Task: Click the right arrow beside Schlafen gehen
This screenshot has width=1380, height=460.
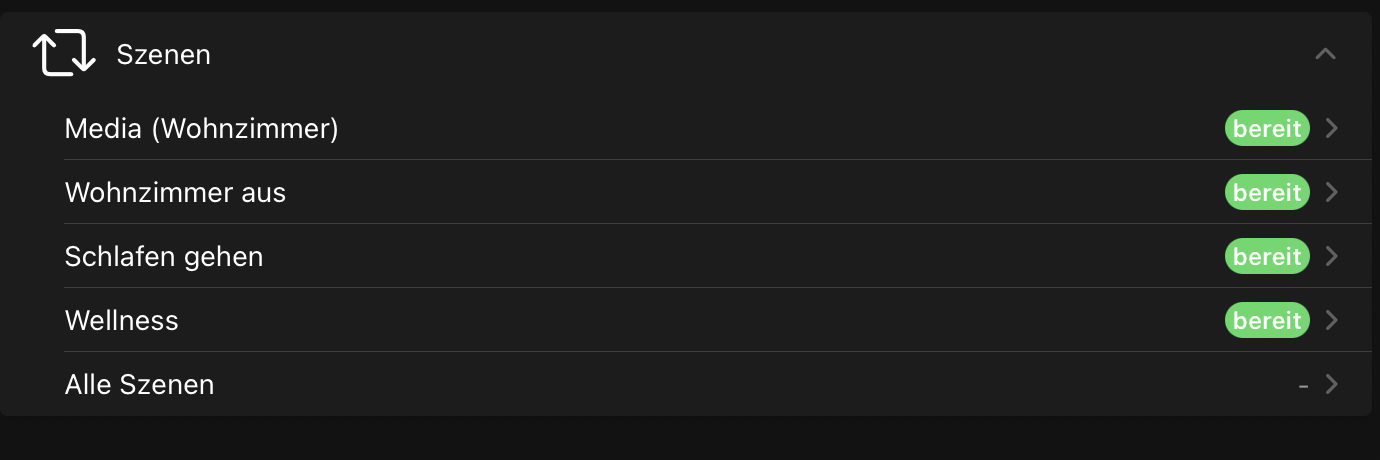Action: coord(1331,256)
